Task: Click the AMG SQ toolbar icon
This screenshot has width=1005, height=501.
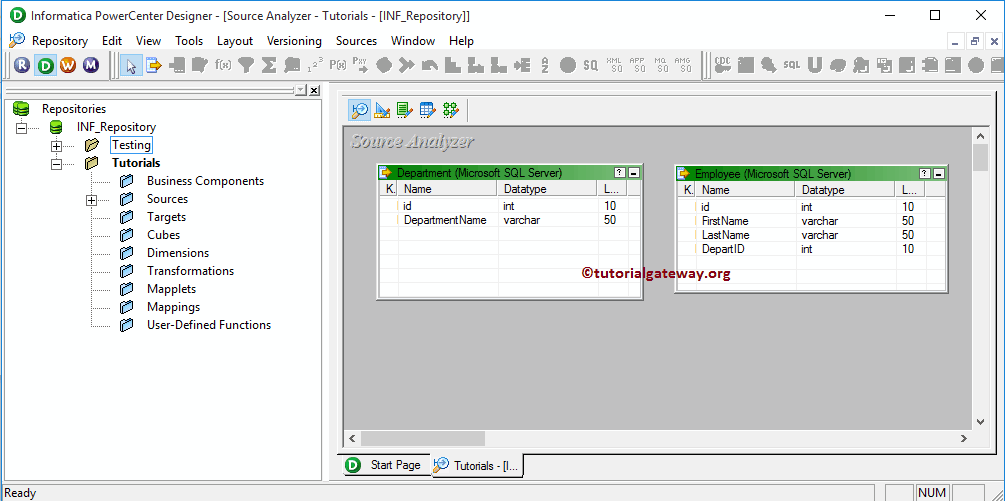Action: (x=683, y=65)
